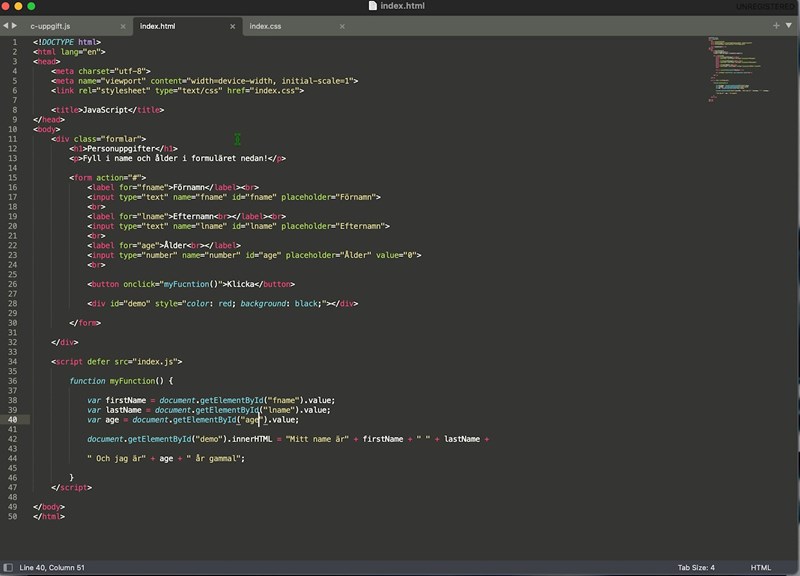
Task: Click the green full-screen window button
Action: coord(31,6)
